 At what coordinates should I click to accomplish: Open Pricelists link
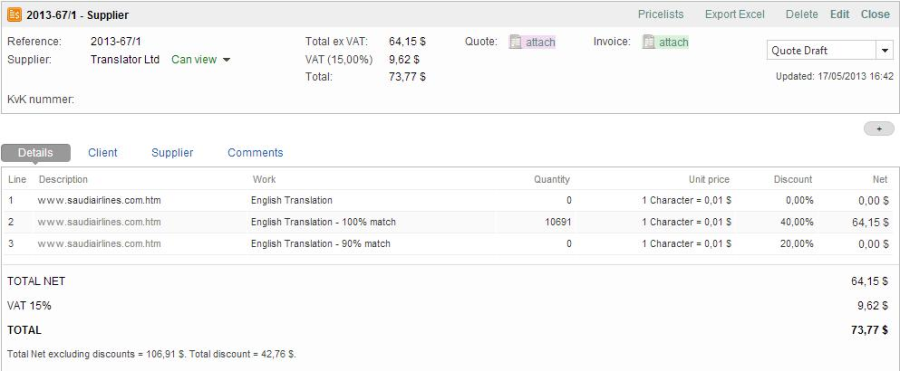661,14
